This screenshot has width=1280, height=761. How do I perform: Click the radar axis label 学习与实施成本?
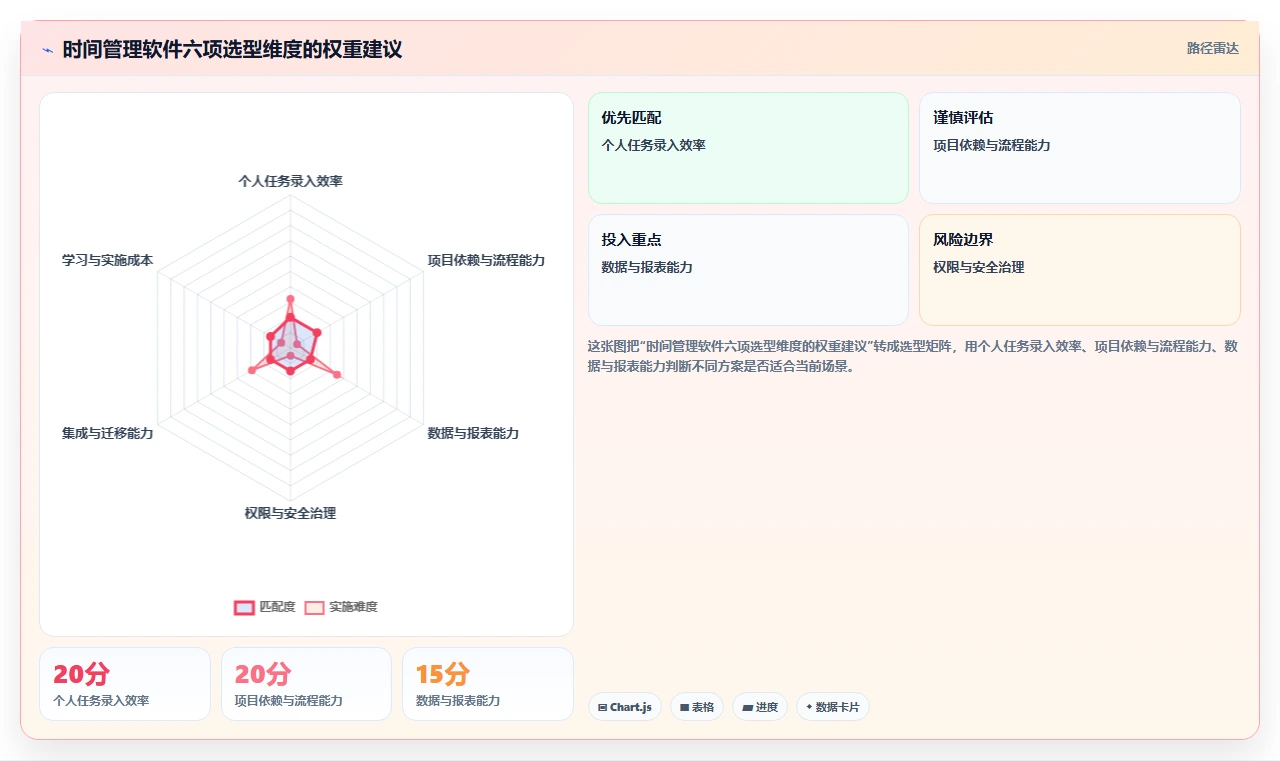click(x=107, y=260)
